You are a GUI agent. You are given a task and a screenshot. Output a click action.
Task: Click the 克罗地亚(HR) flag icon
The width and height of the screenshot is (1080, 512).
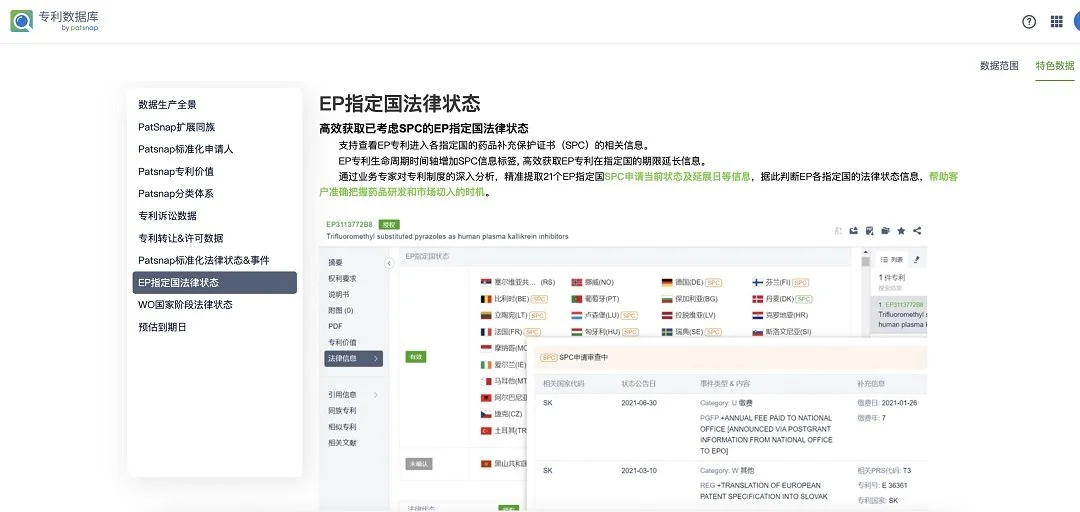pyautogui.click(x=758, y=316)
